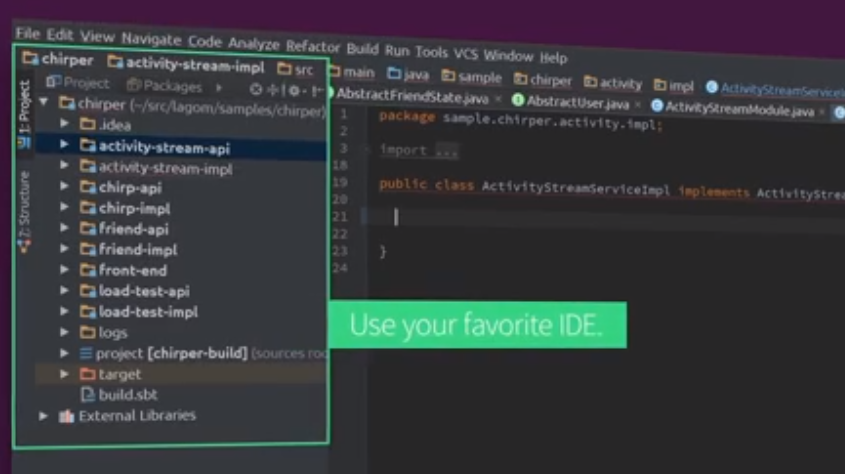The height and width of the screenshot is (474, 845).
Task: Open the Build menu
Action: pos(362,49)
